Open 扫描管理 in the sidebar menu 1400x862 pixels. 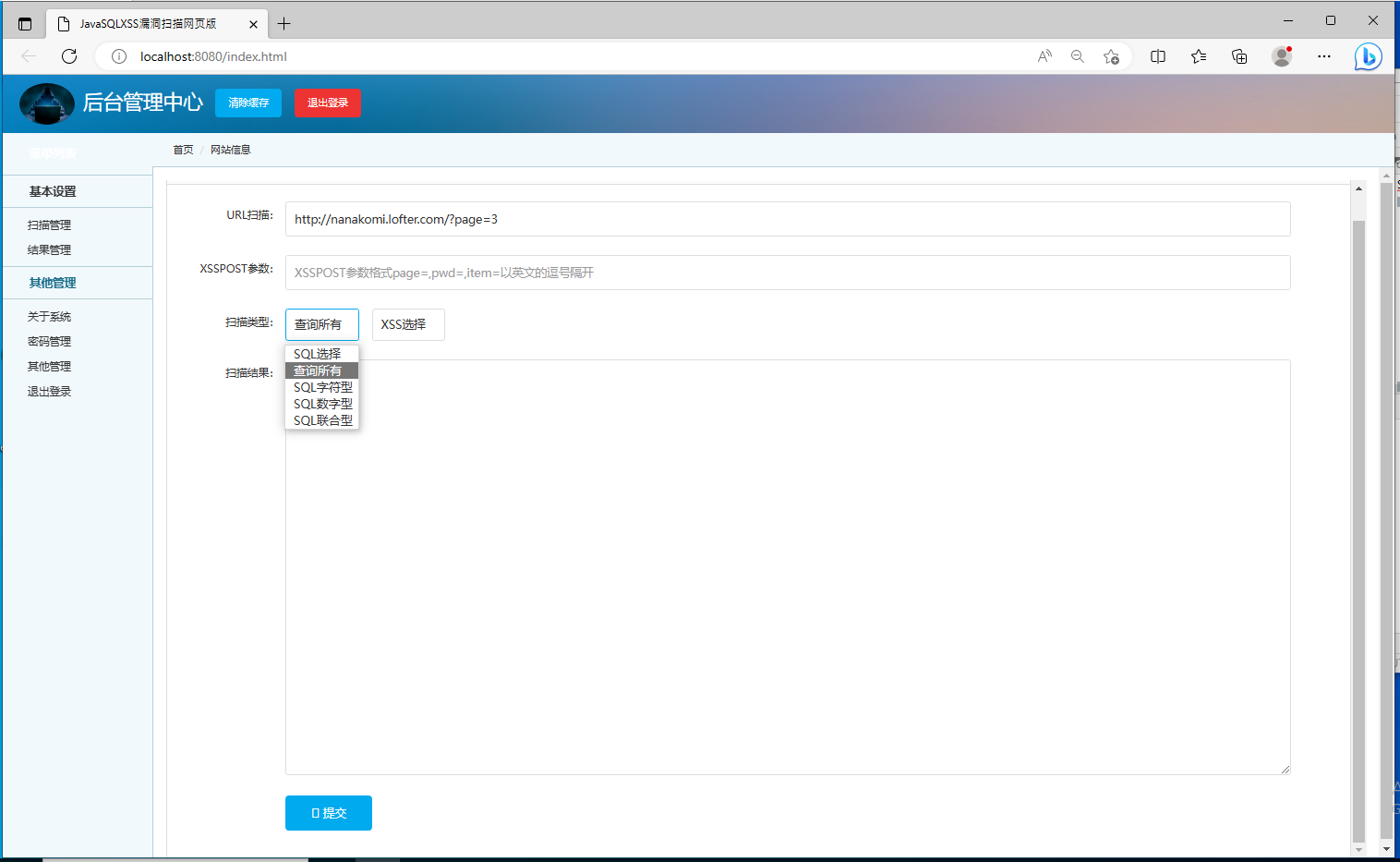49,224
